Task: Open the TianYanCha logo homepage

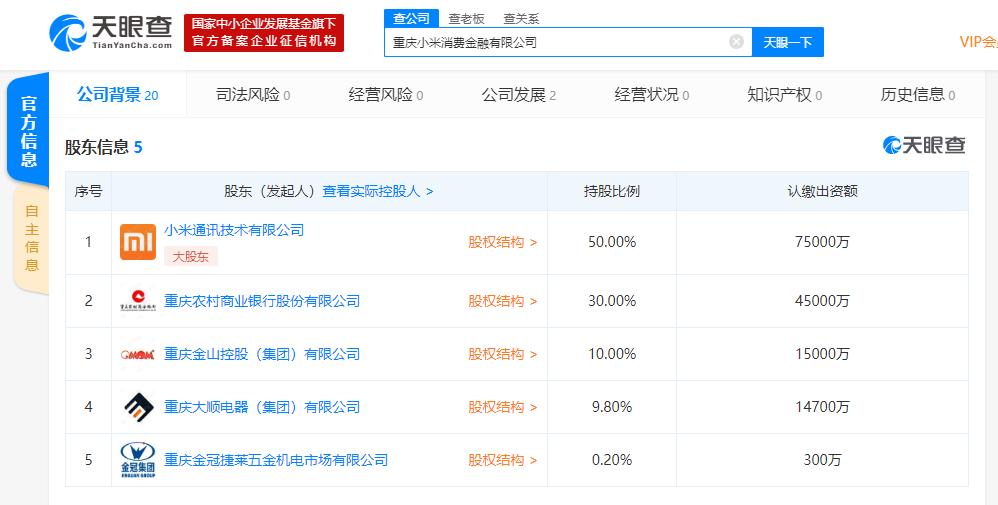Action: point(111,32)
